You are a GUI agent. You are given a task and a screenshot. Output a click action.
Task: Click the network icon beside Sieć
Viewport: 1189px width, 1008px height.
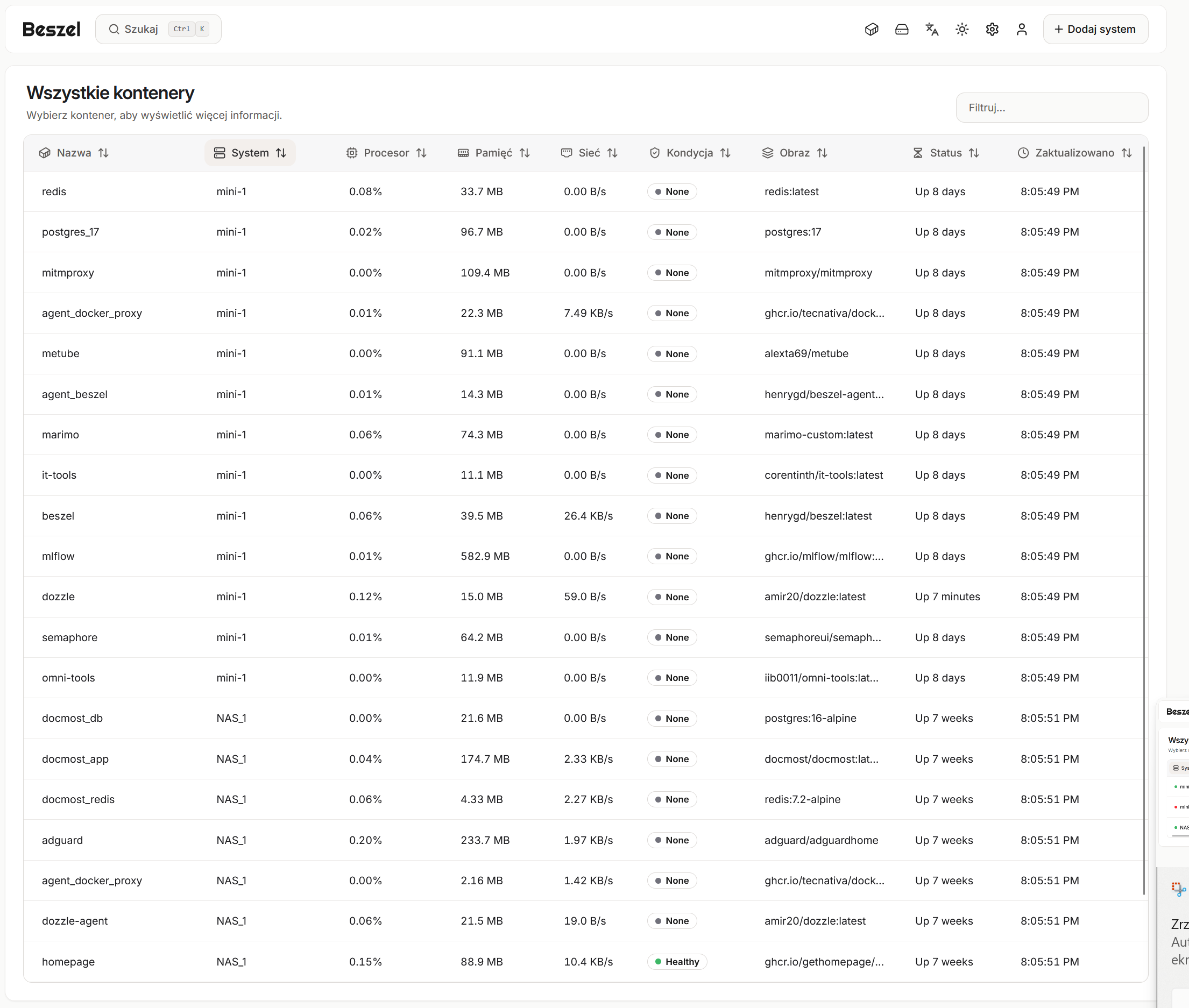point(567,153)
